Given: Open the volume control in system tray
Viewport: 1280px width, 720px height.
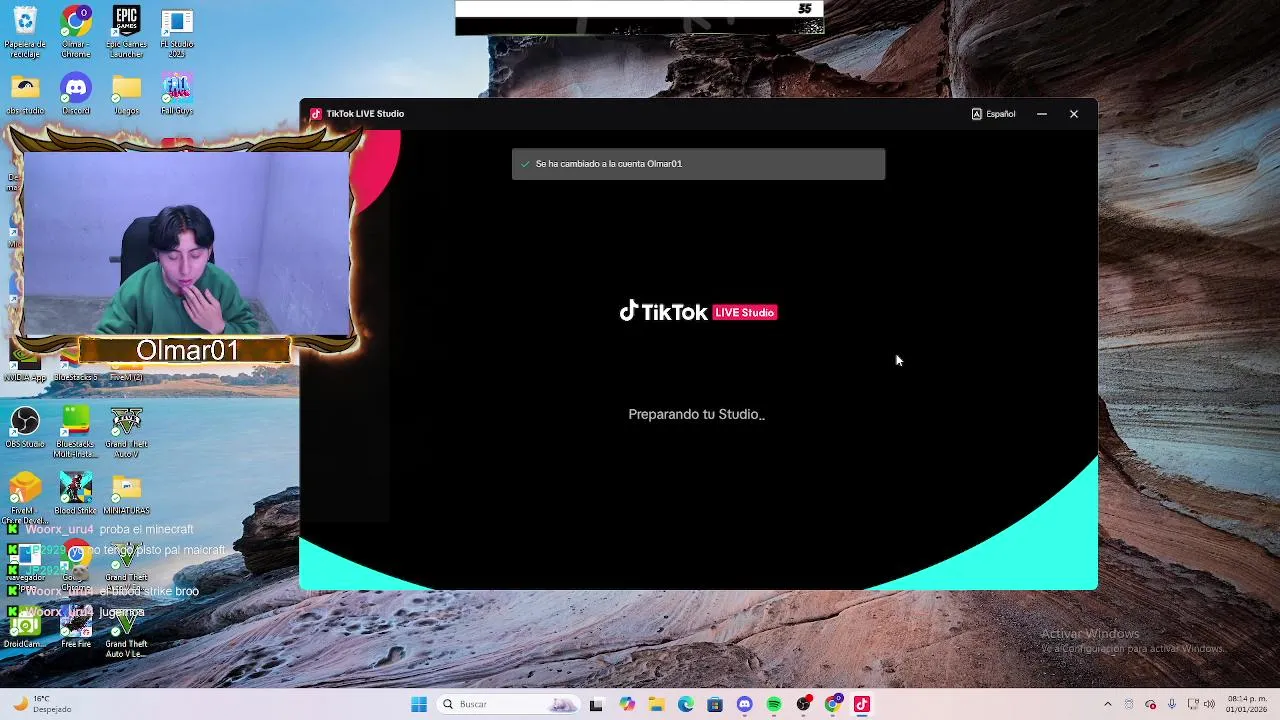Looking at the screenshot, I should pos(1209,704).
